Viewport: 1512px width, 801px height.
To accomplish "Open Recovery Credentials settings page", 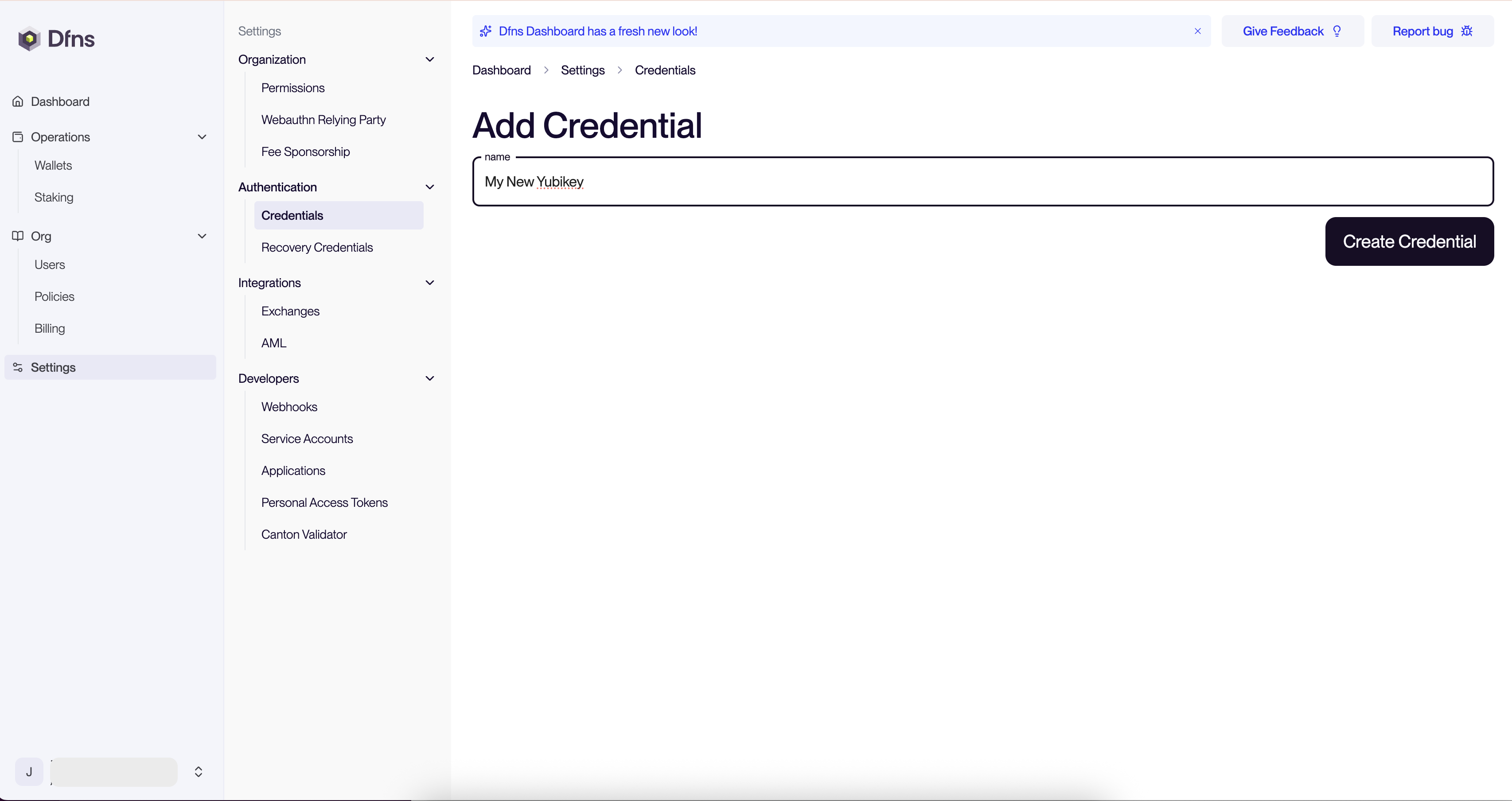I will pyautogui.click(x=317, y=248).
